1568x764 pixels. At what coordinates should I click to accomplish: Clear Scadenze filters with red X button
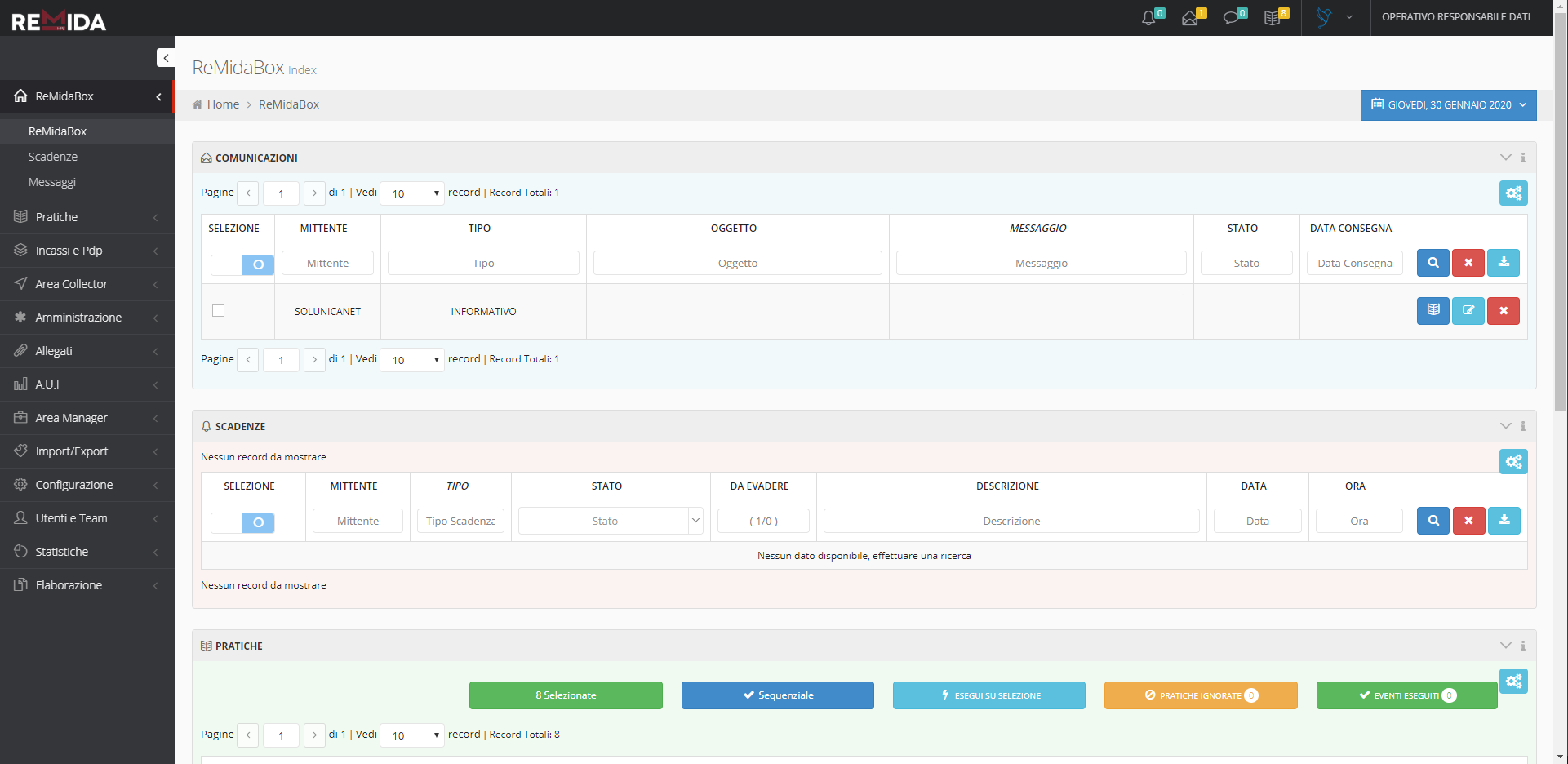click(1468, 521)
